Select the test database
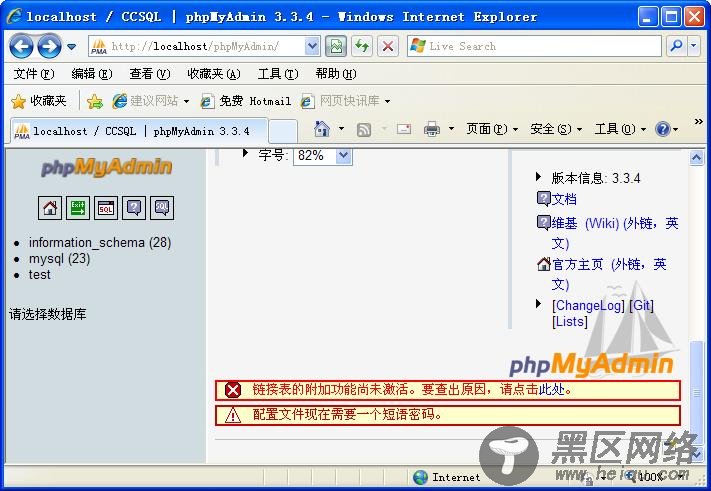This screenshot has width=711, height=491. (39, 275)
